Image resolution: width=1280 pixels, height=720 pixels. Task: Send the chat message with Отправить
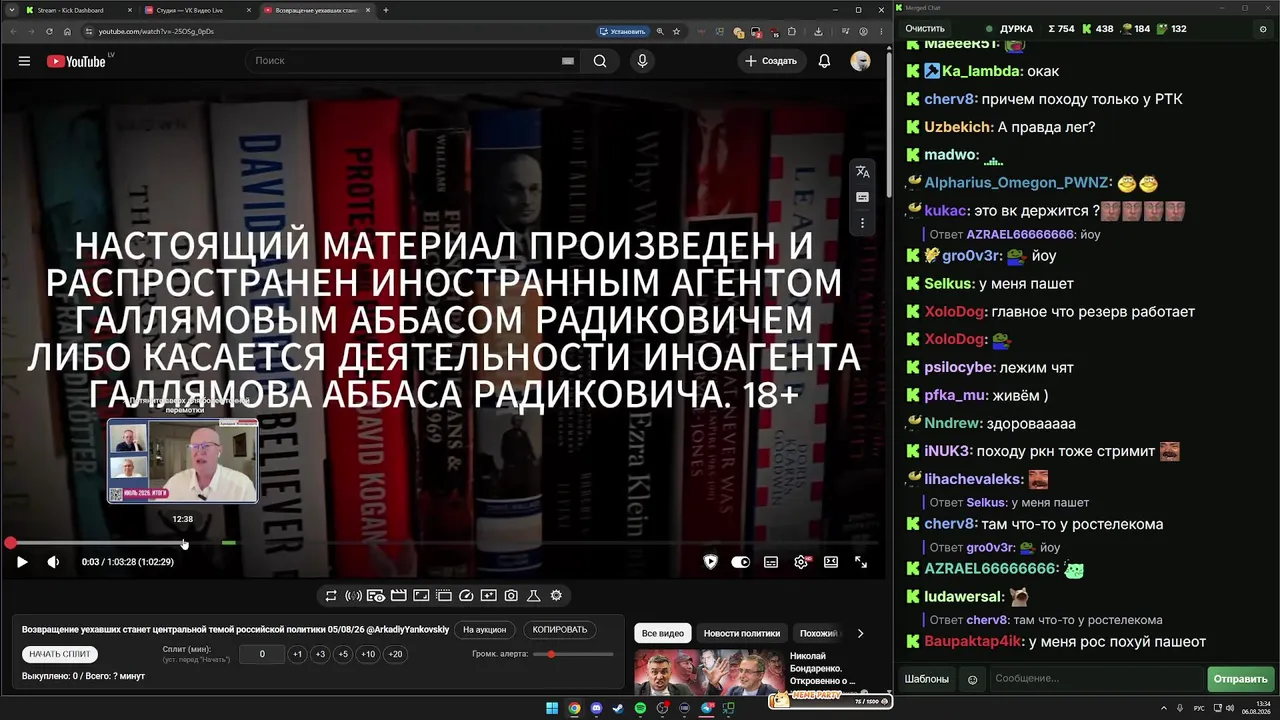pos(1240,679)
